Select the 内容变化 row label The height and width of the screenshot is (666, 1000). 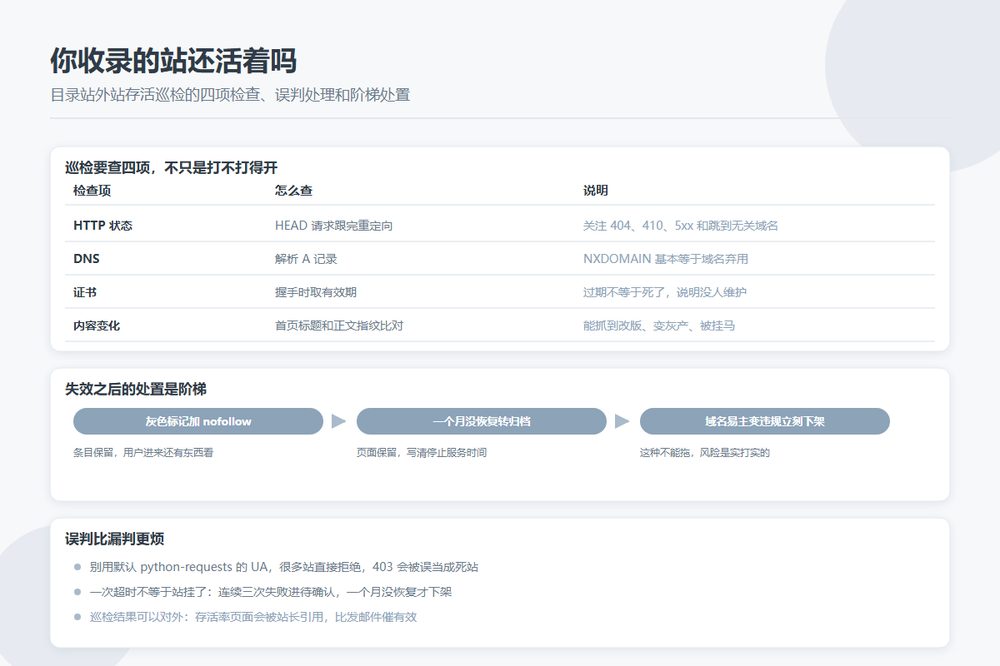point(96,325)
